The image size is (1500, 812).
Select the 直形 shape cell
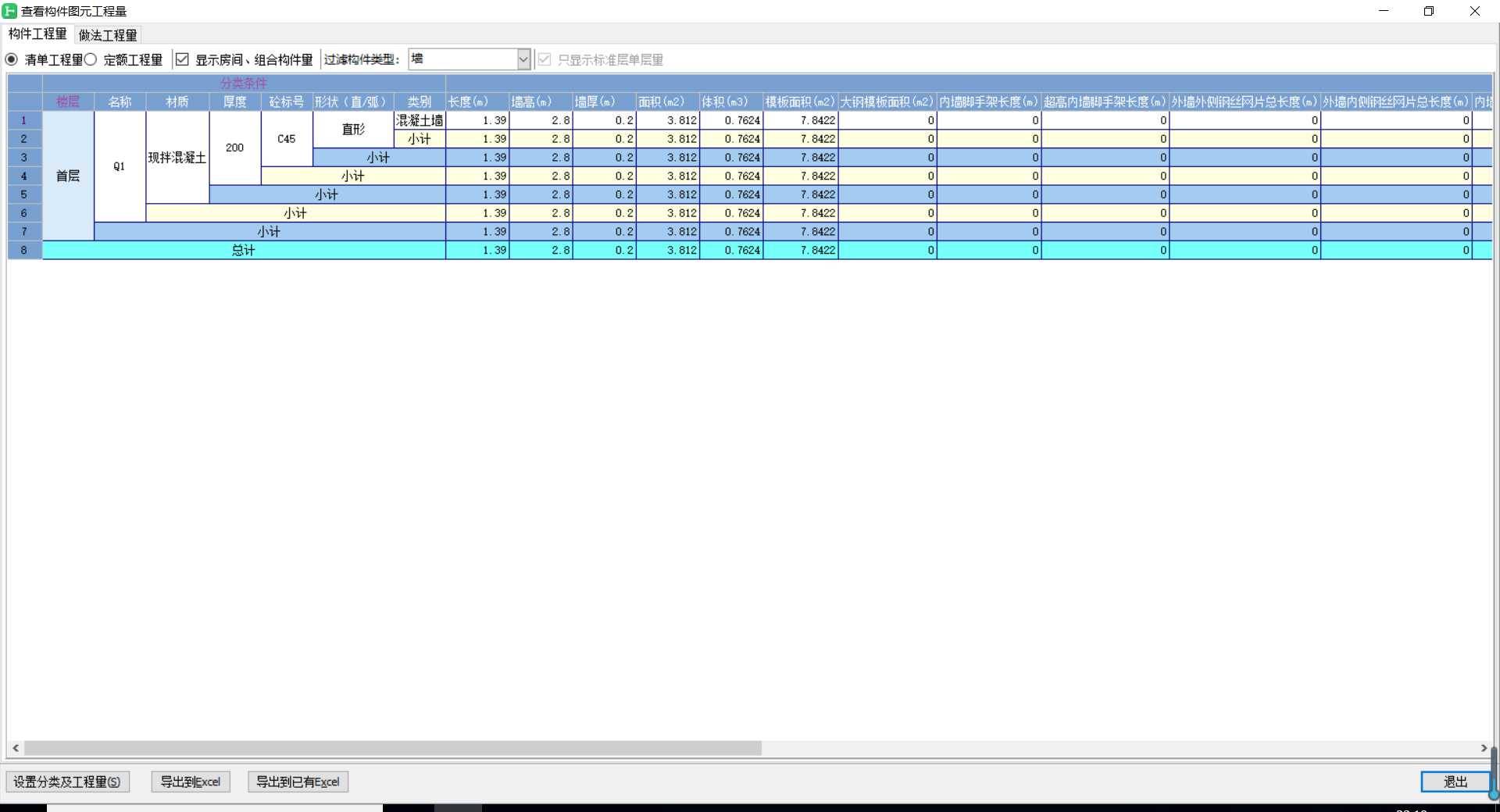pos(353,129)
